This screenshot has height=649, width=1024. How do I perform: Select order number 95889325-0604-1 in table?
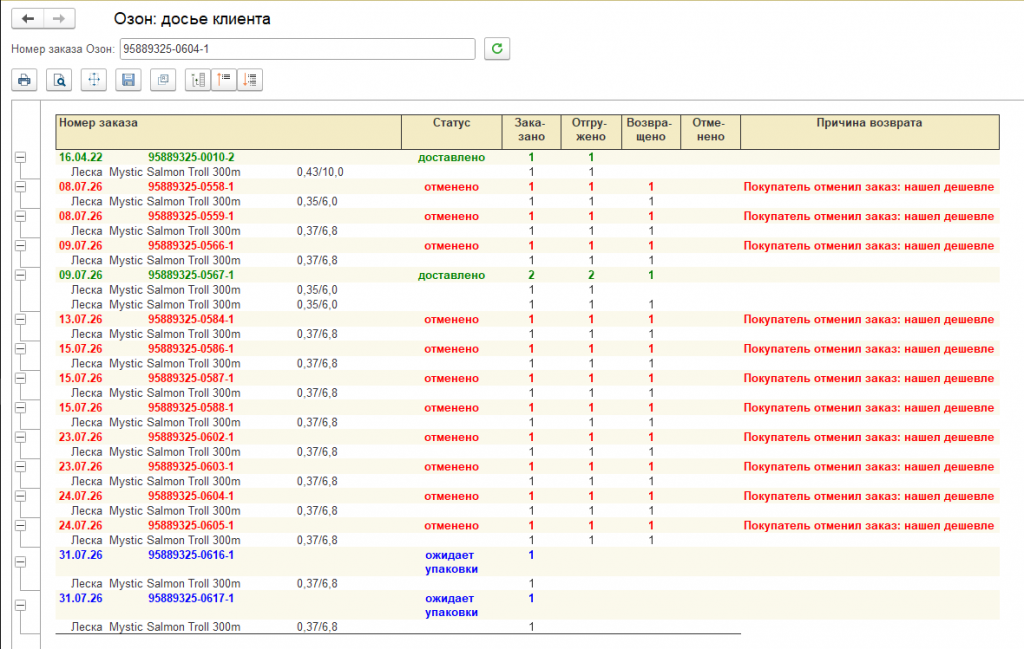[x=191, y=496]
